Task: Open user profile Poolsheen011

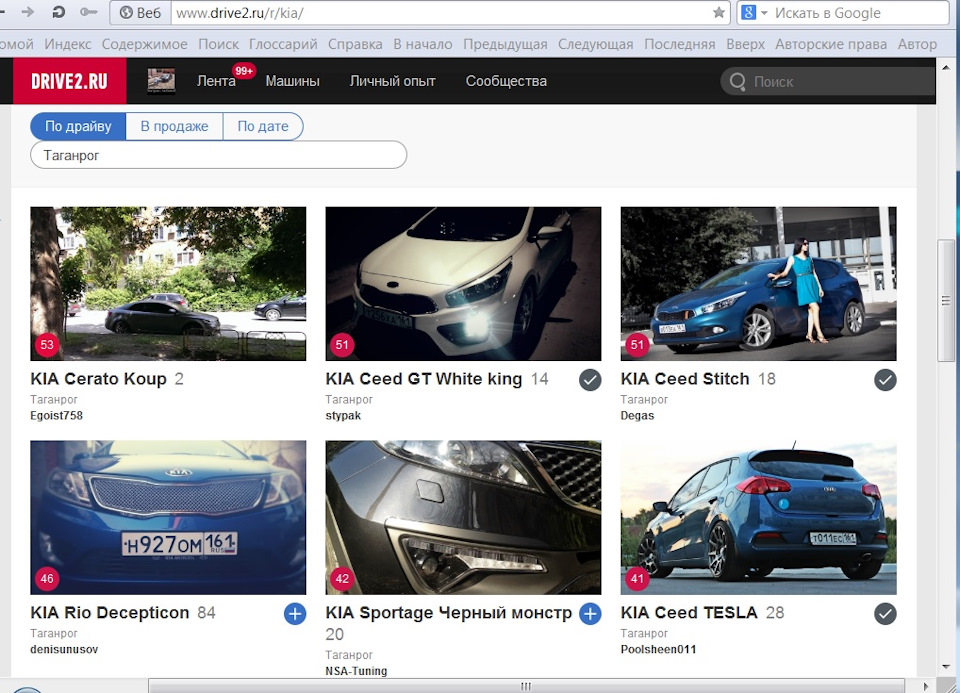Action: tap(658, 650)
